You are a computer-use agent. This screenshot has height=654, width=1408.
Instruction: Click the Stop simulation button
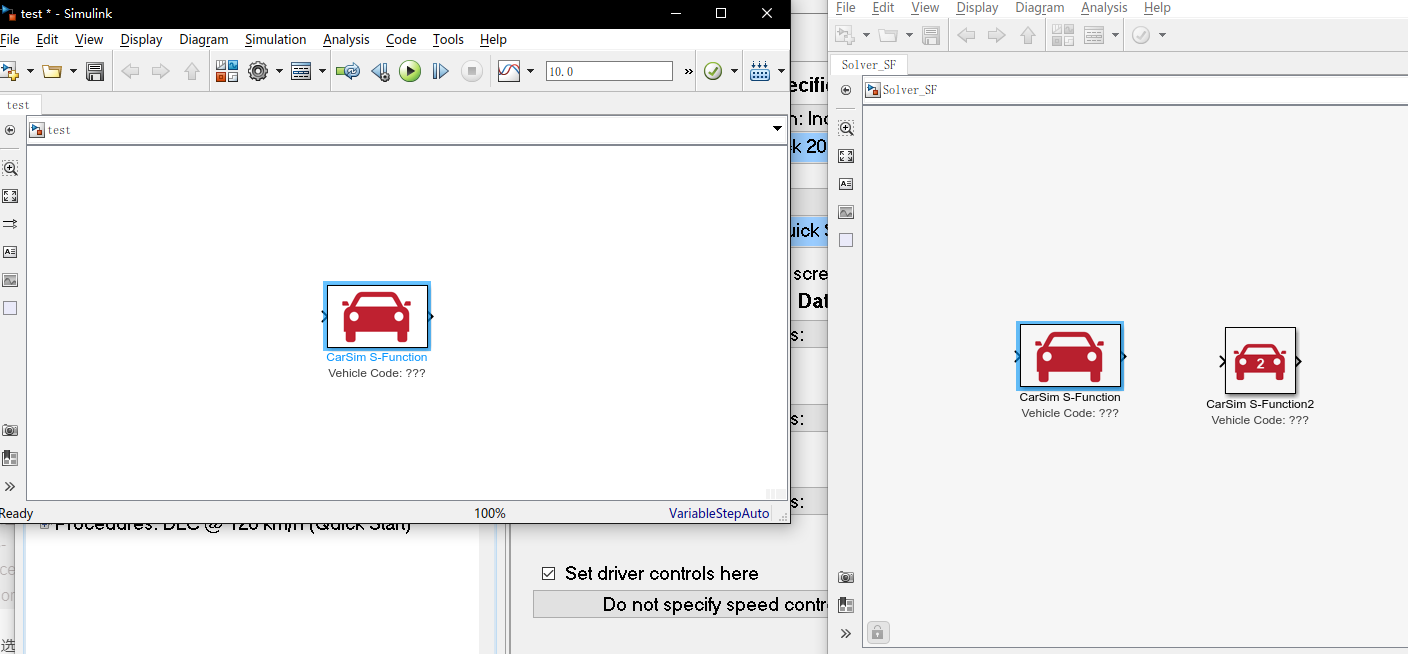coord(472,71)
